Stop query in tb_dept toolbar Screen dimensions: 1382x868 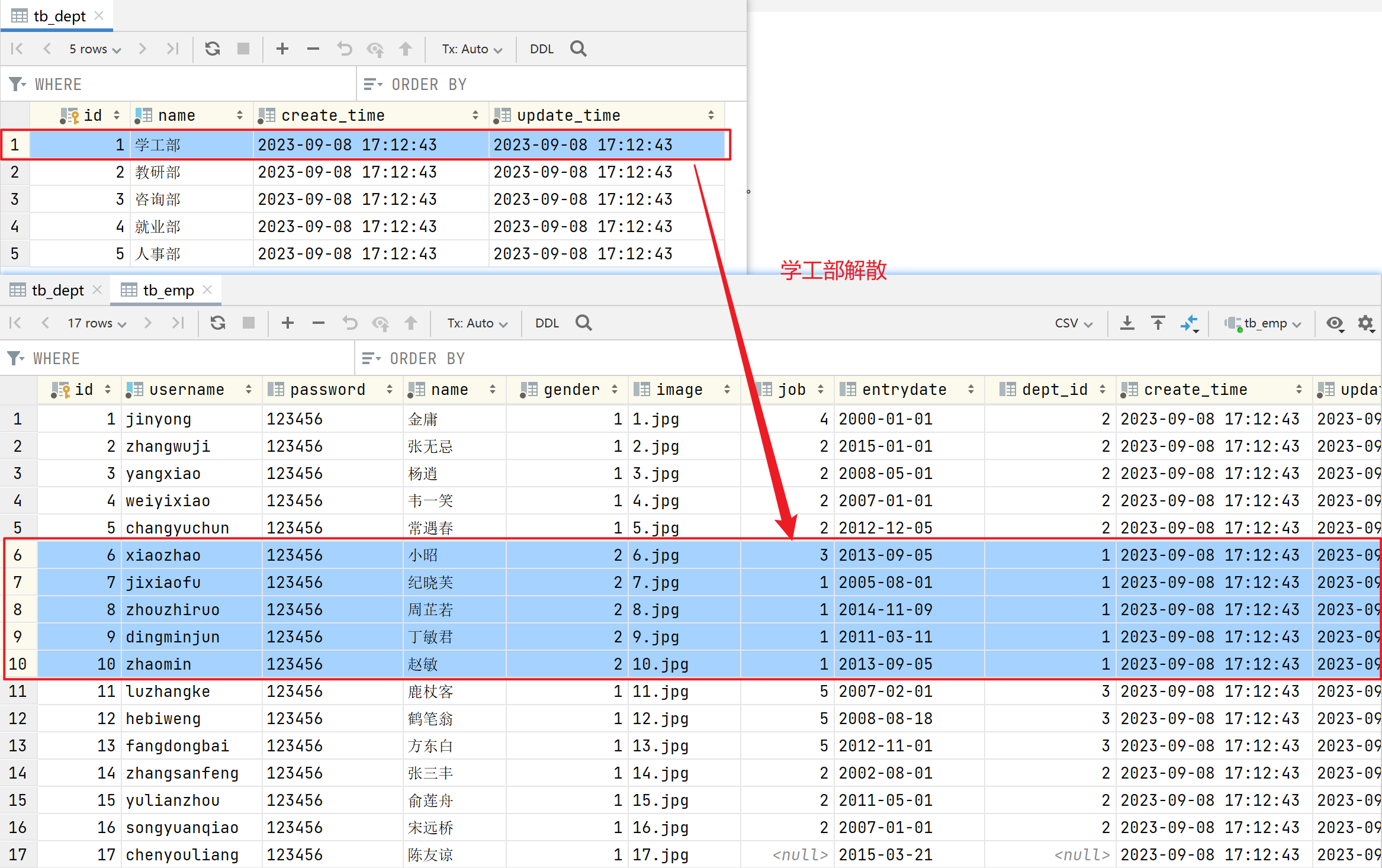(x=243, y=49)
